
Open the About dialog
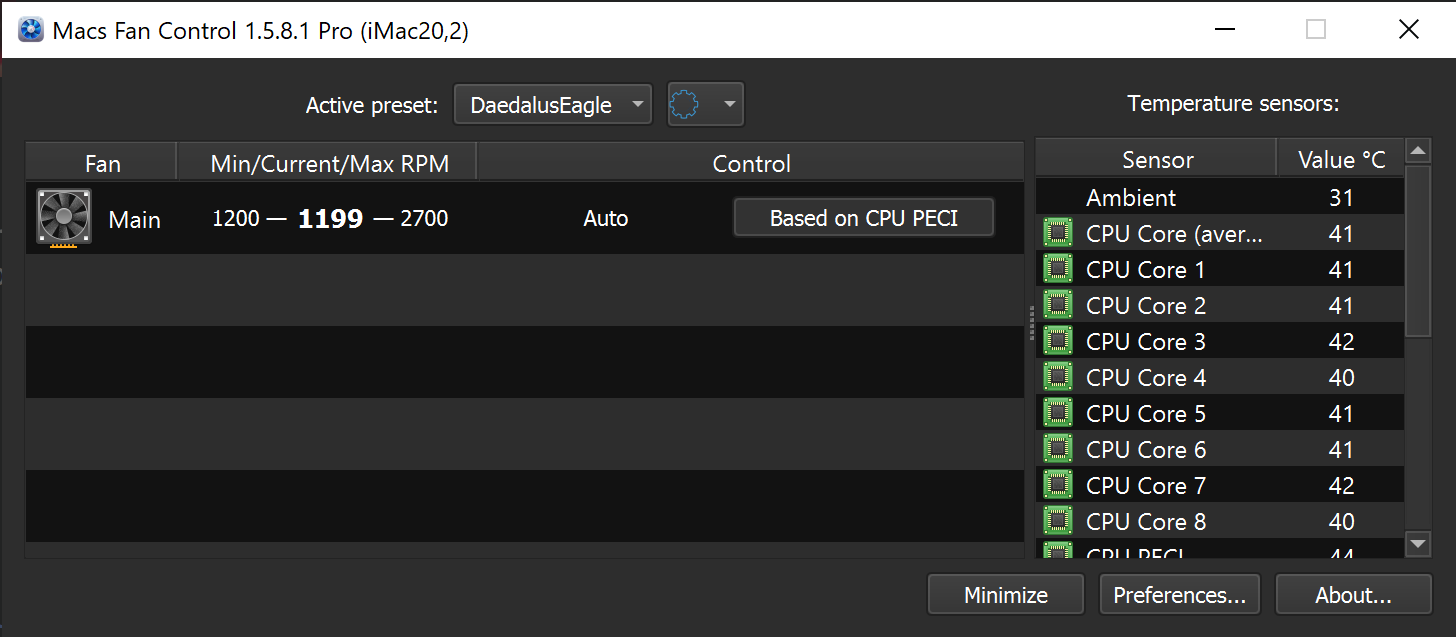pos(1354,594)
